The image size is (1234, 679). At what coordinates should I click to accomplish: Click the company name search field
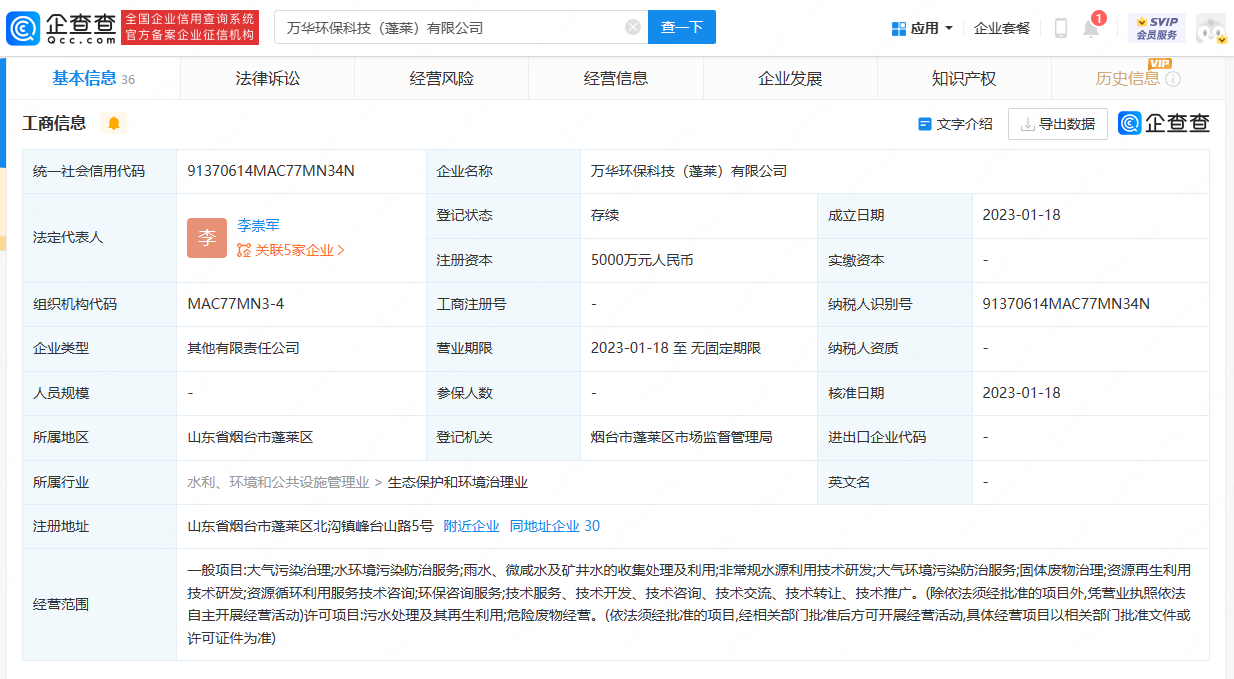click(450, 28)
